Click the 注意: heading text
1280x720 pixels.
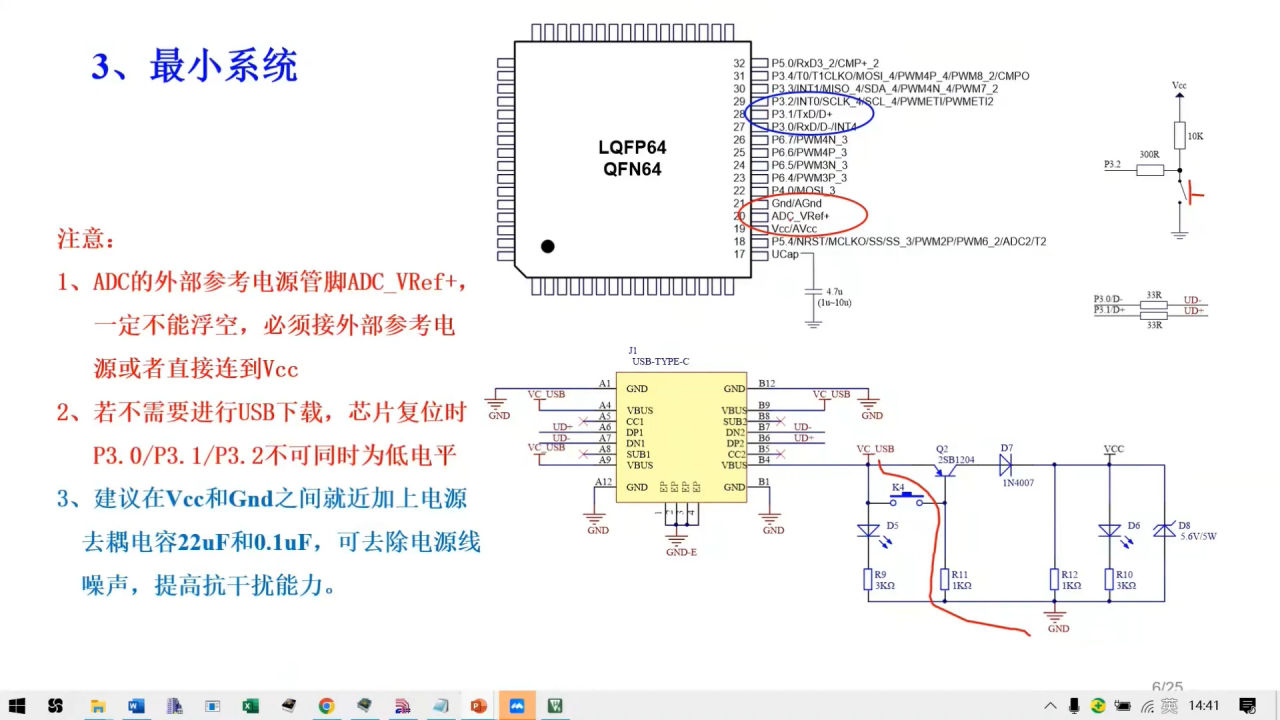[86, 240]
